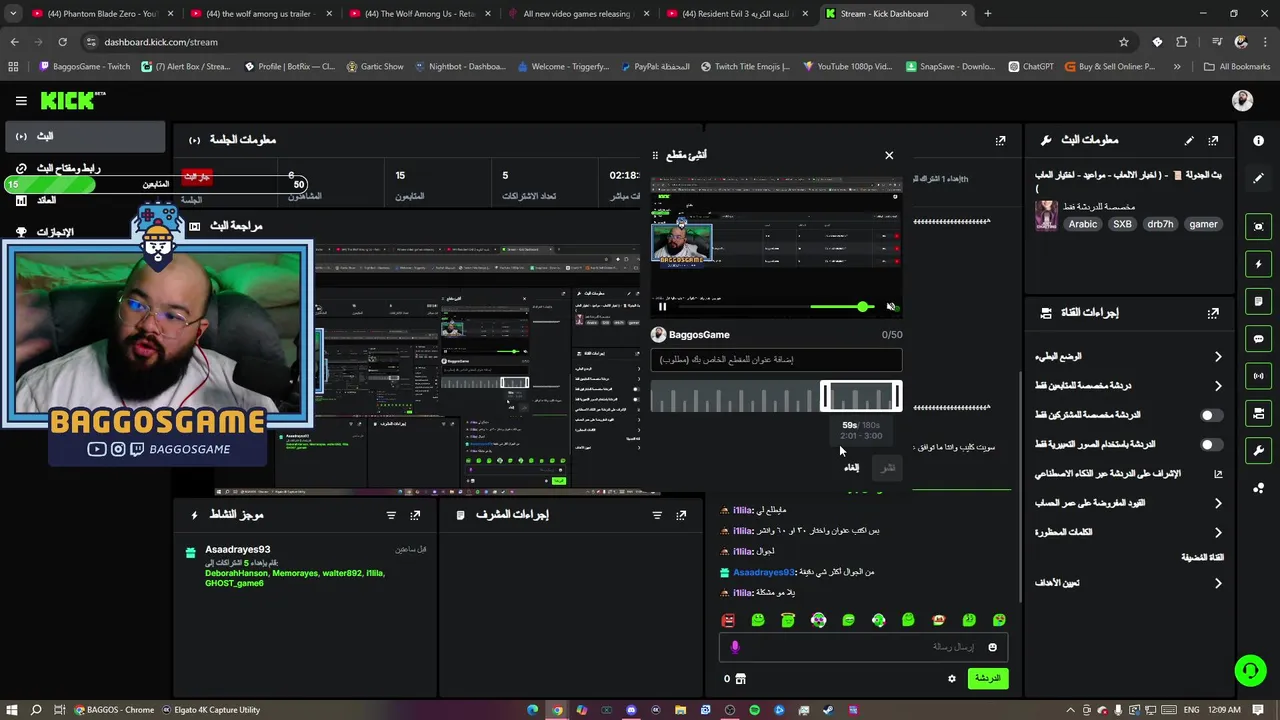The height and width of the screenshot is (720, 1280).
Task: Click the drb7h tag chip
Action: click(x=1160, y=225)
